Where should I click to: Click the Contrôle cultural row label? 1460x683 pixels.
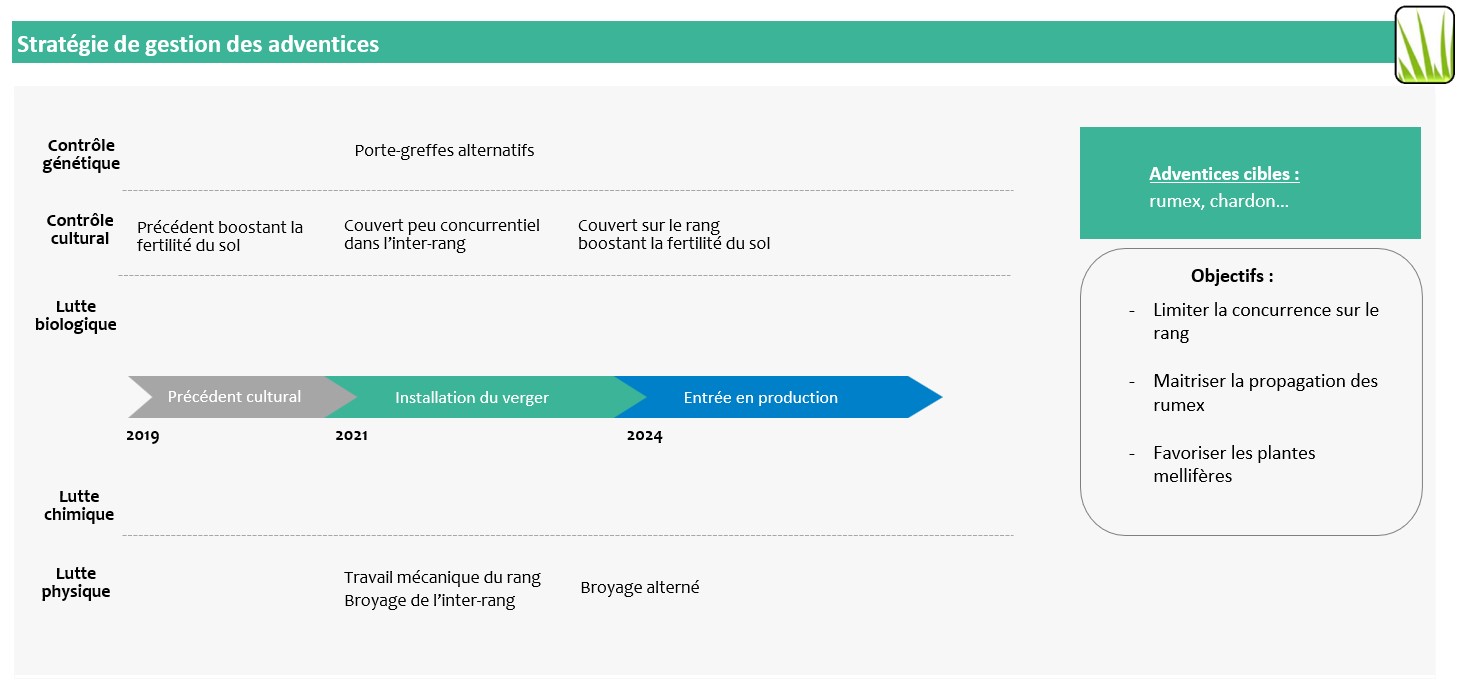click(x=80, y=229)
